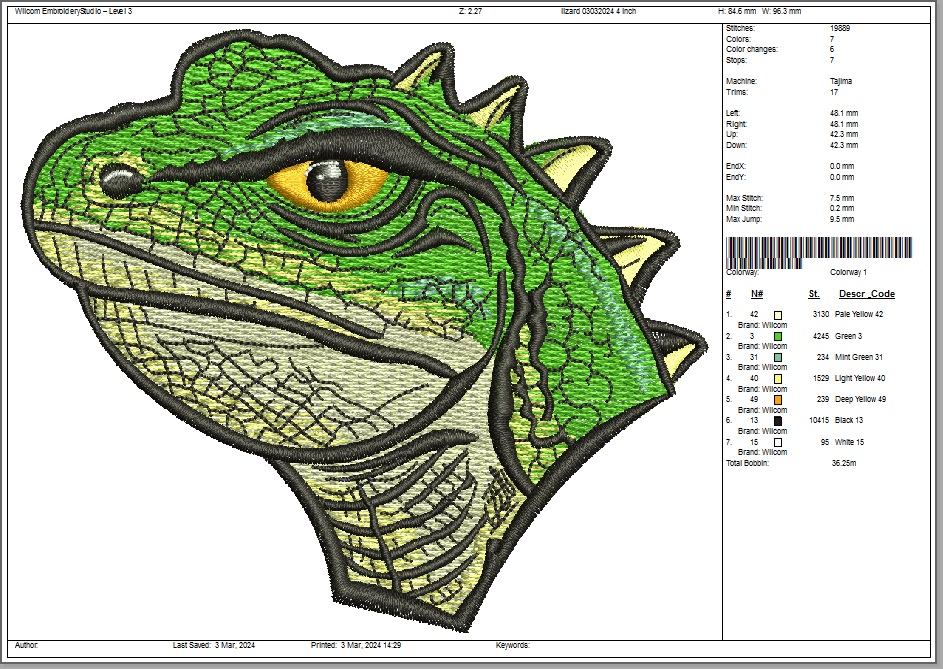Pick the Mint Green 31 swatch

point(778,357)
